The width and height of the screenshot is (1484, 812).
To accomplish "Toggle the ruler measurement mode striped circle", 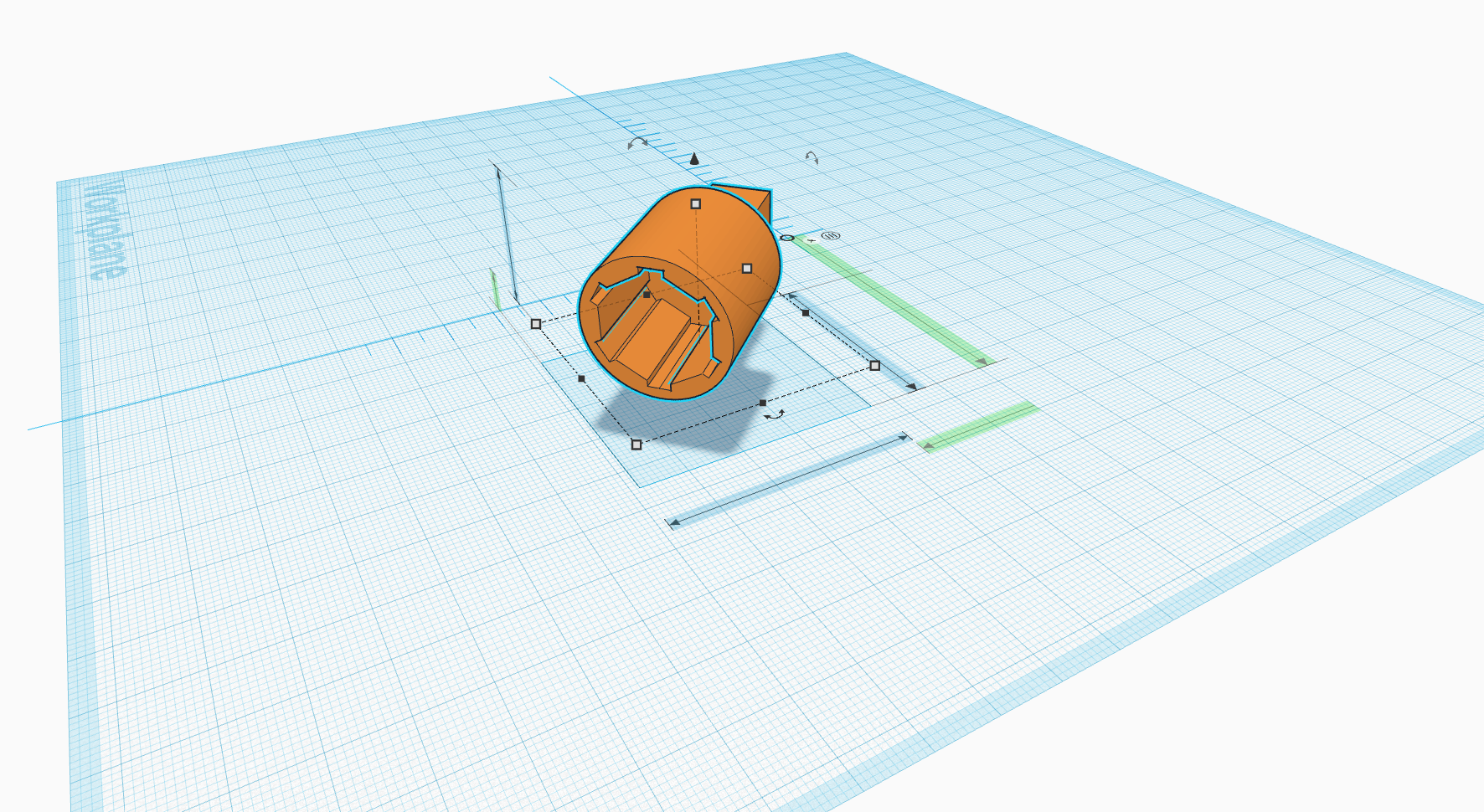I will point(831,236).
